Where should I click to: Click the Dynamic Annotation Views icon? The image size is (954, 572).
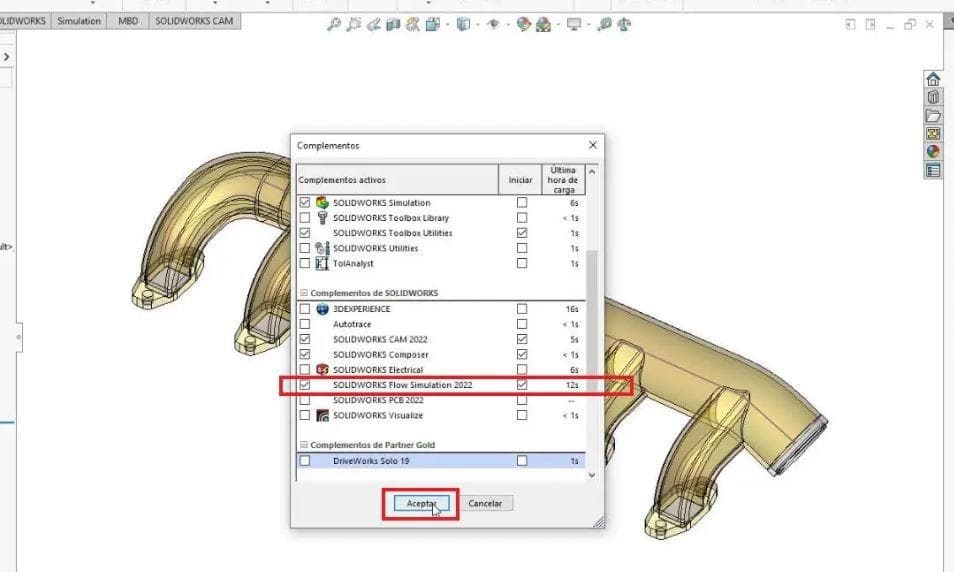[413, 24]
